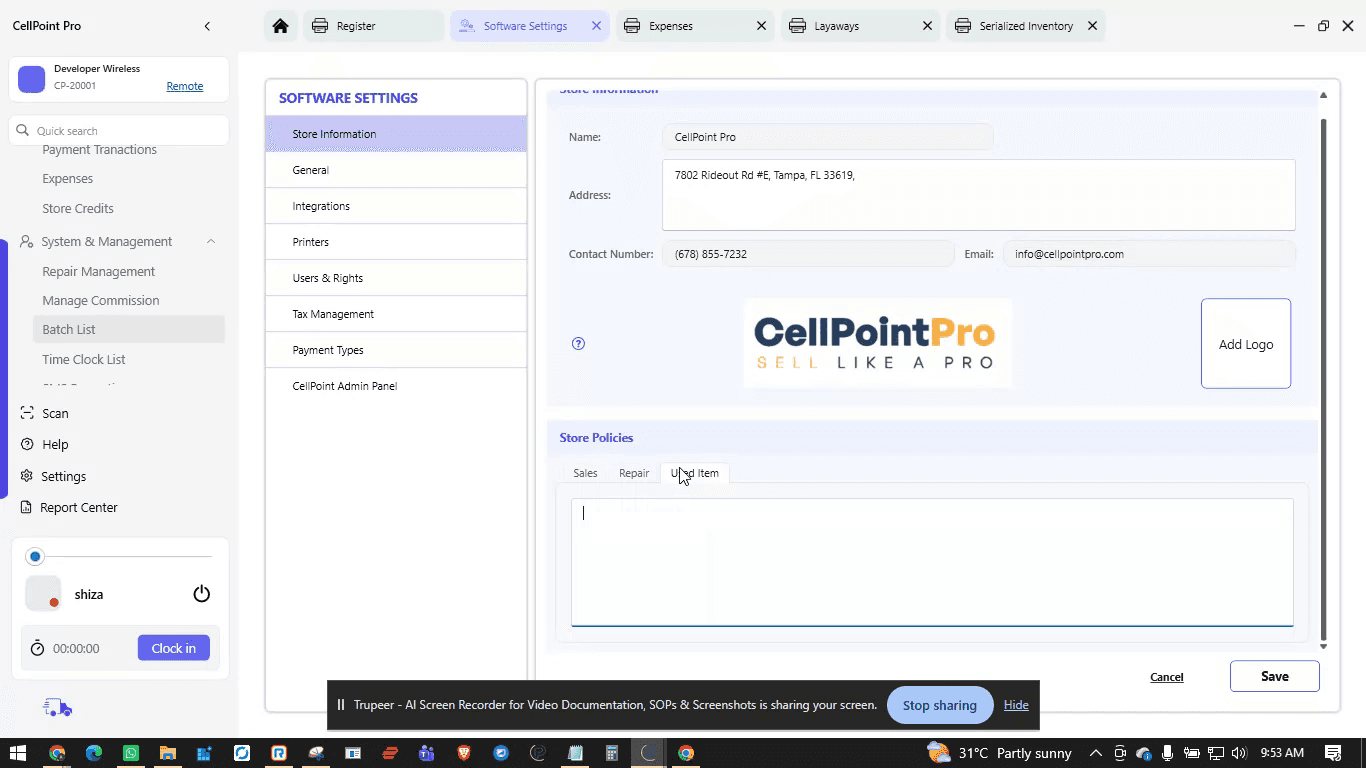Viewport: 1366px width, 768px height.
Task: Open Payment Transactions in sidebar
Action: tap(99, 150)
